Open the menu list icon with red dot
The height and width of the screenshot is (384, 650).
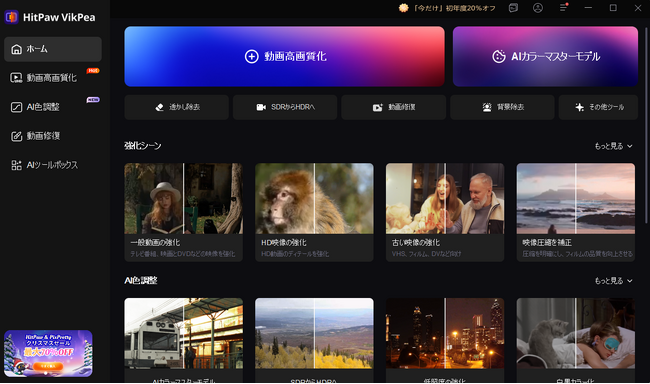[563, 7]
